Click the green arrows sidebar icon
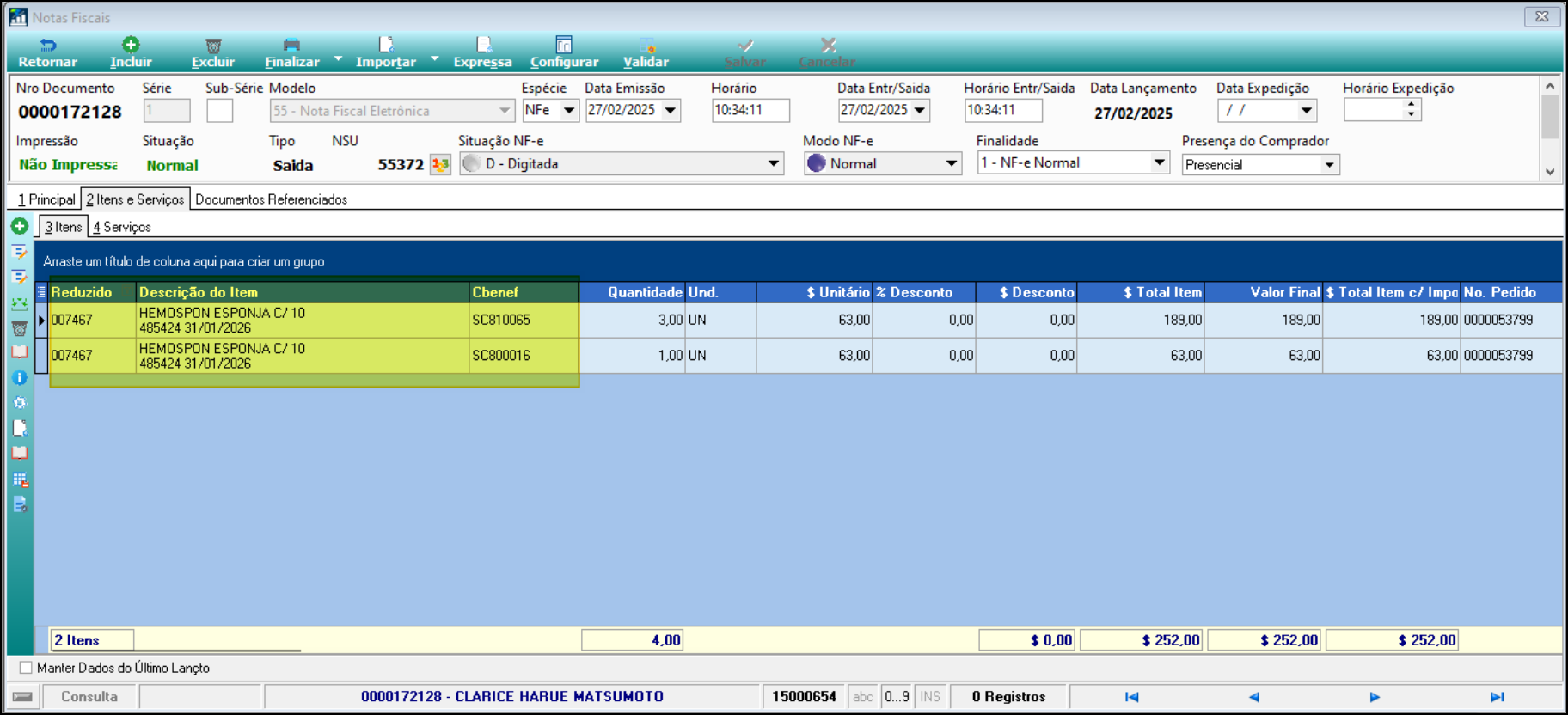 [x=20, y=303]
